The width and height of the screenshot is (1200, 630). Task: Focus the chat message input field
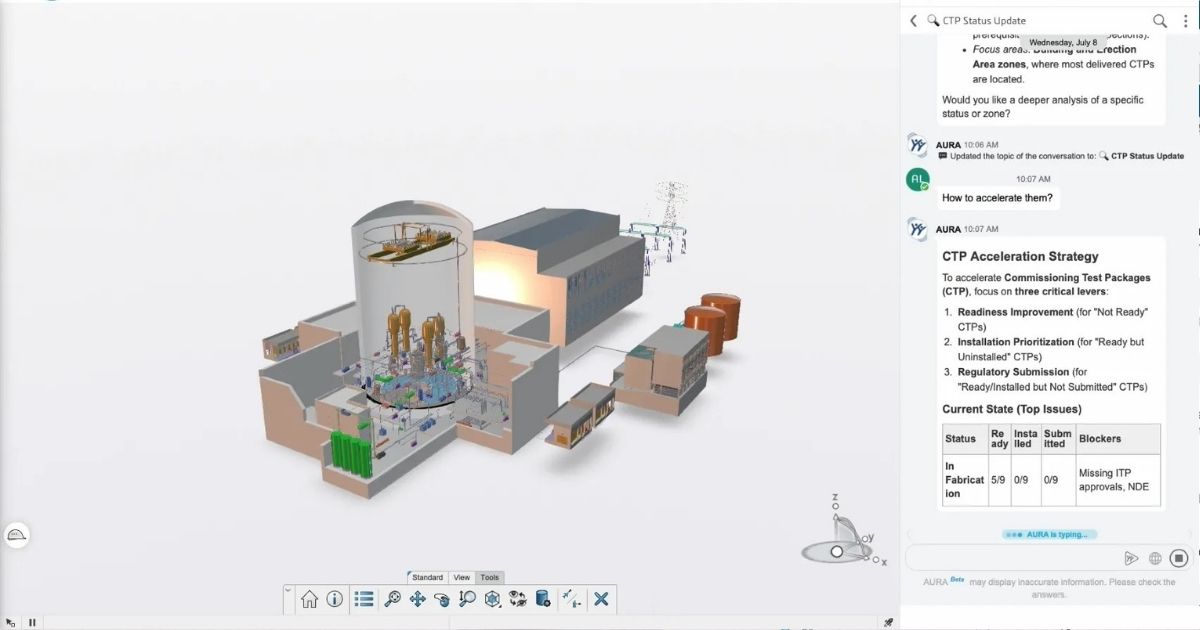click(x=1012, y=558)
